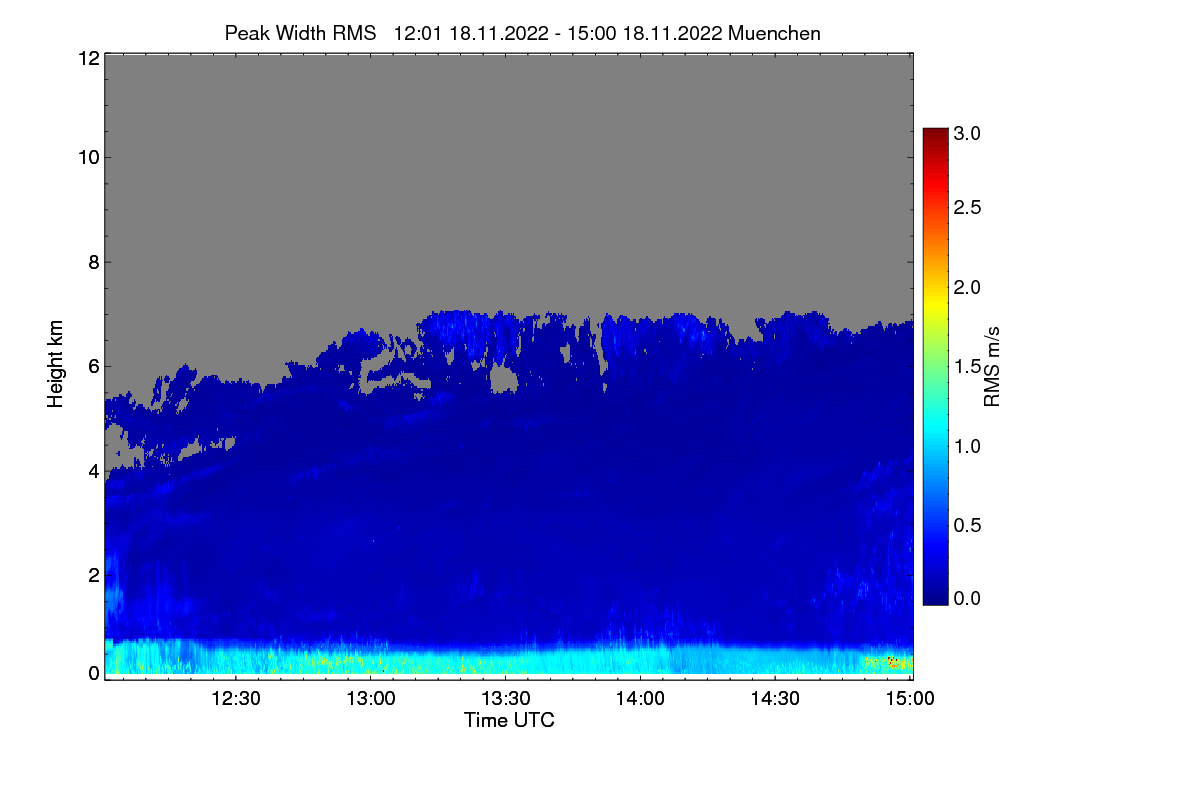Click the height axis '4' tick label
Image resolution: width=1200 pixels, height=800 pixels.
pyautogui.click(x=93, y=470)
